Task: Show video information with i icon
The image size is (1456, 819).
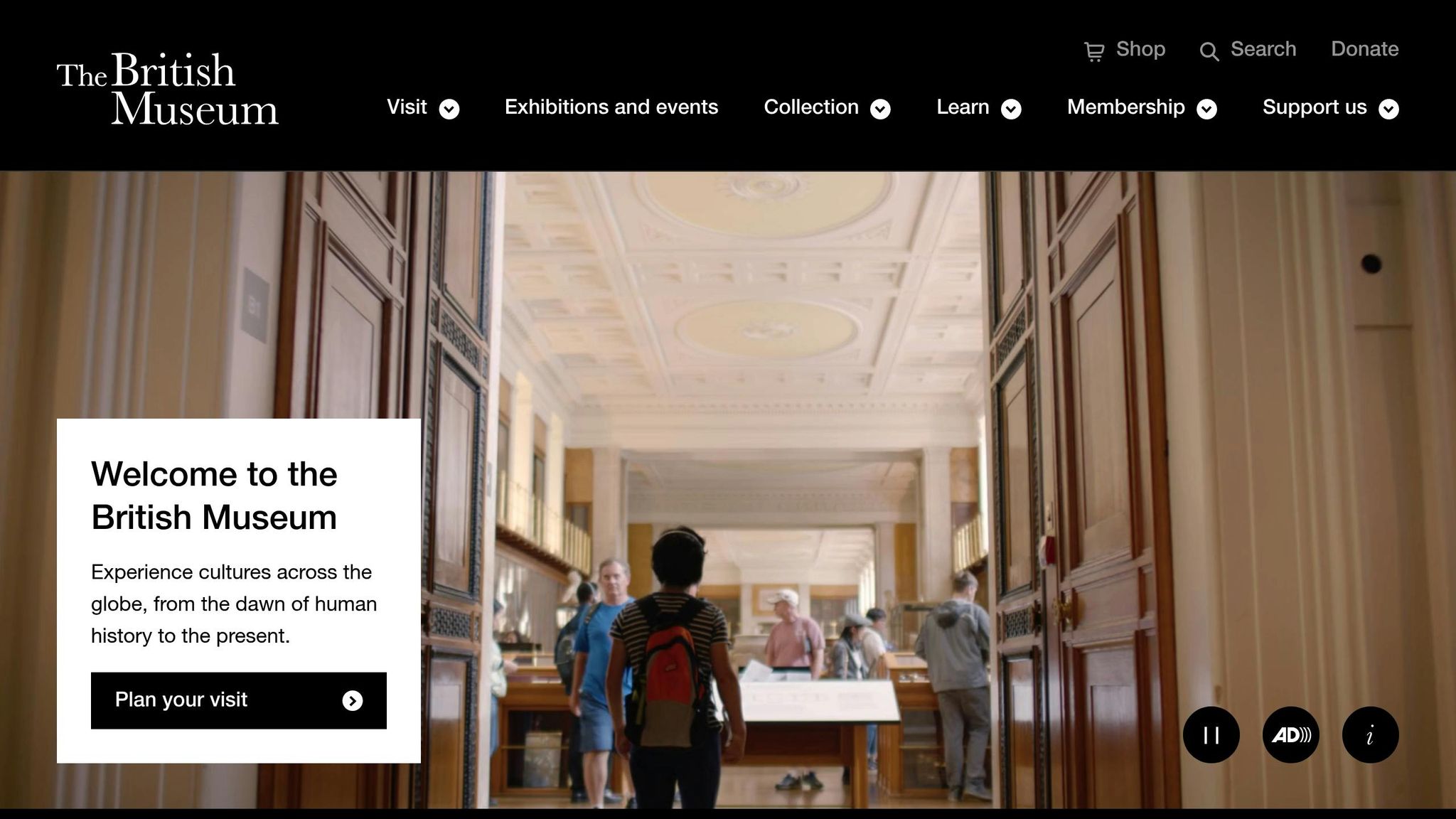Action: point(1371,735)
